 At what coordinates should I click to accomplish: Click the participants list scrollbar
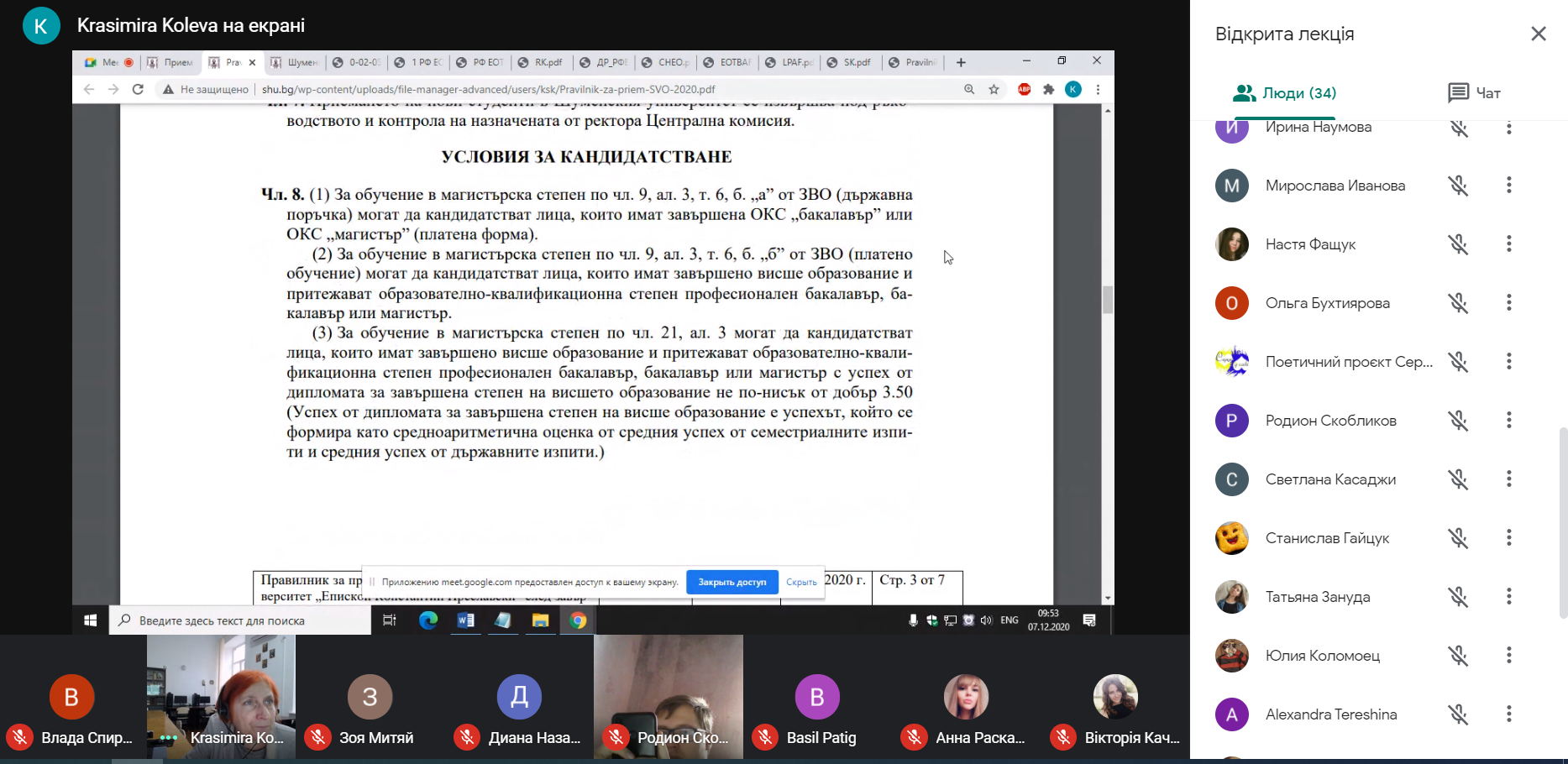pos(1562,521)
